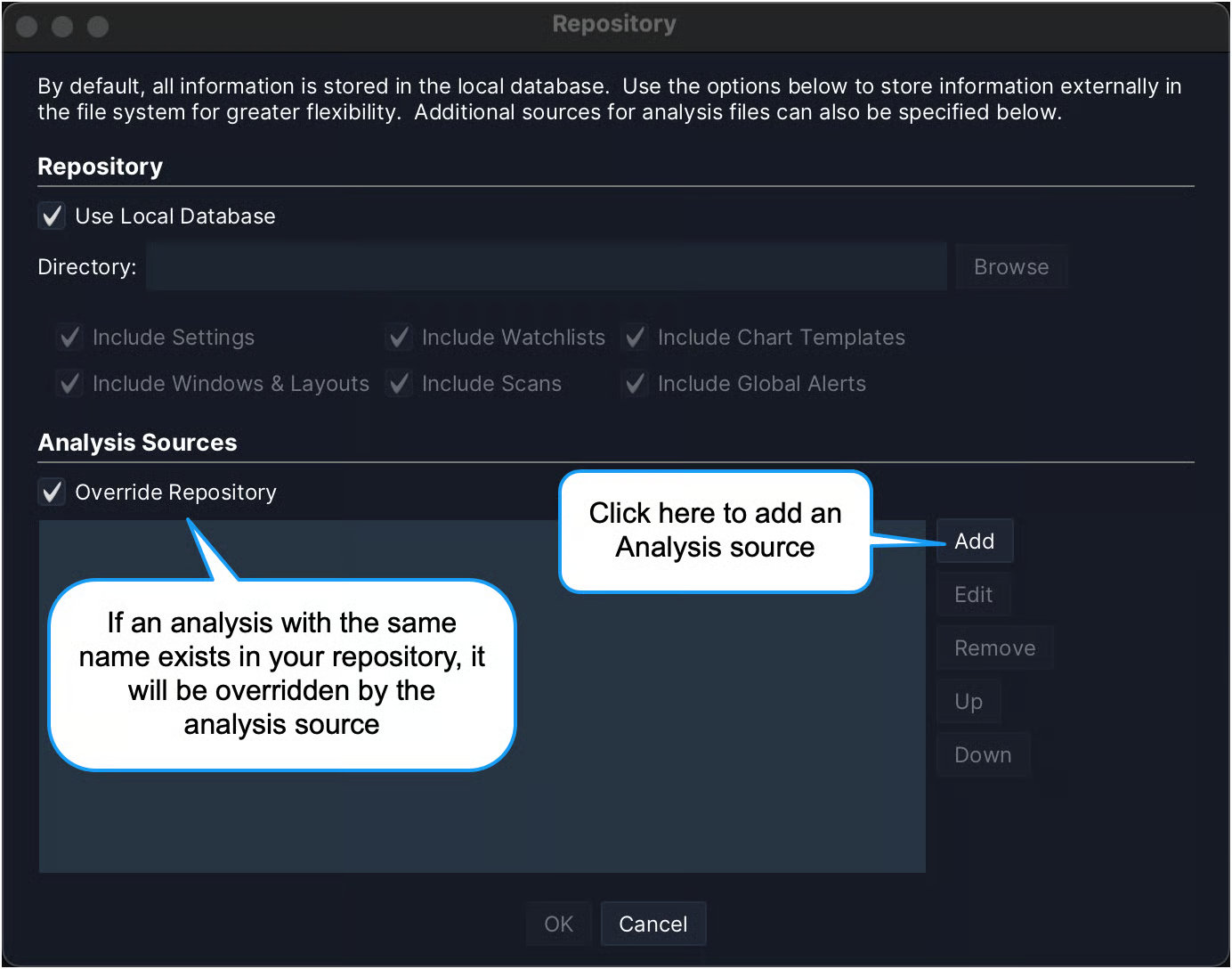Move analysis source Down in list
This screenshot has width=1232, height=969.
click(x=983, y=755)
